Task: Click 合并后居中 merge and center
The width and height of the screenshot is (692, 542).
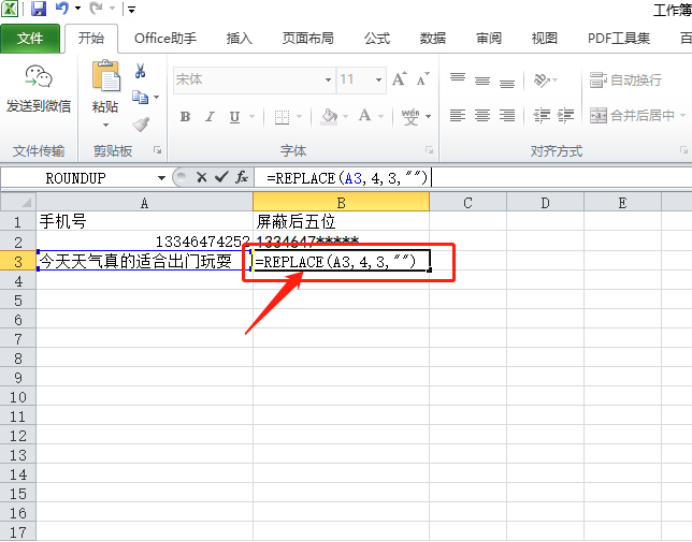Action: click(x=633, y=116)
